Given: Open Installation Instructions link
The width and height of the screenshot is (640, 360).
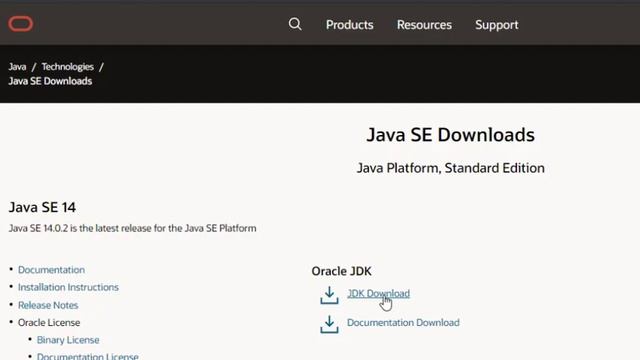Looking at the screenshot, I should [68, 287].
